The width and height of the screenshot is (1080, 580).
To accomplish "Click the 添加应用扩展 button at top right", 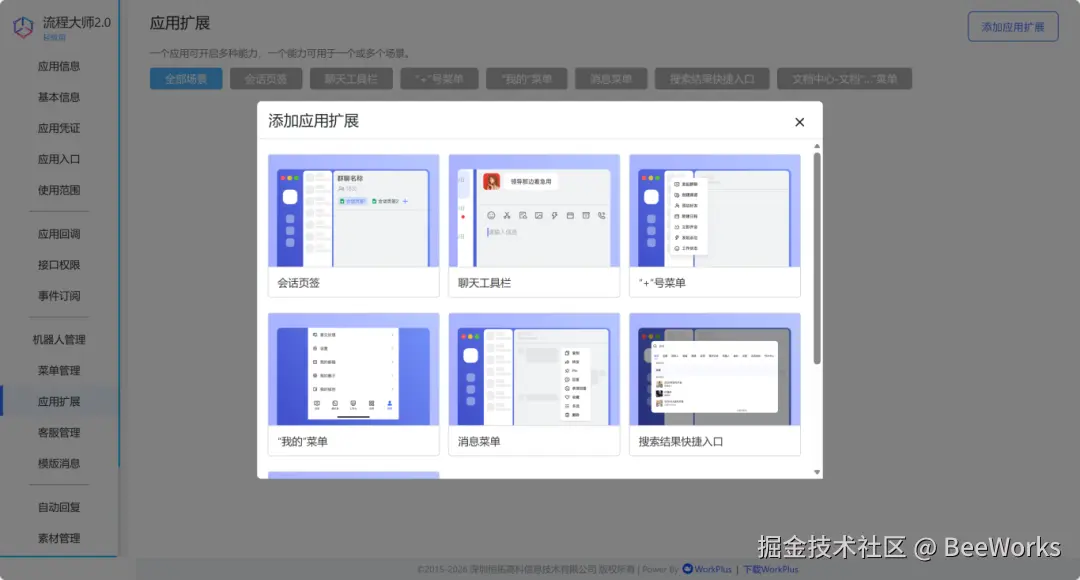I will [x=1013, y=27].
